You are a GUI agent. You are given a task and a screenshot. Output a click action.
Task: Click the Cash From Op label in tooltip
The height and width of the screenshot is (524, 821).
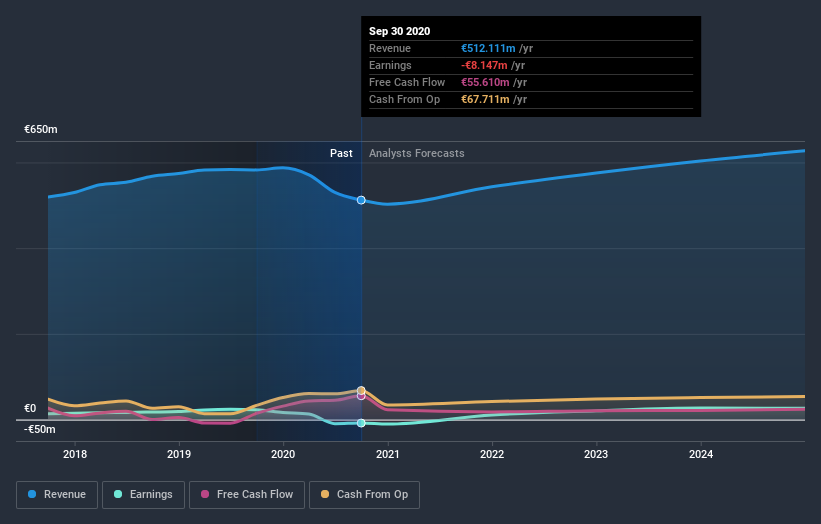click(404, 99)
